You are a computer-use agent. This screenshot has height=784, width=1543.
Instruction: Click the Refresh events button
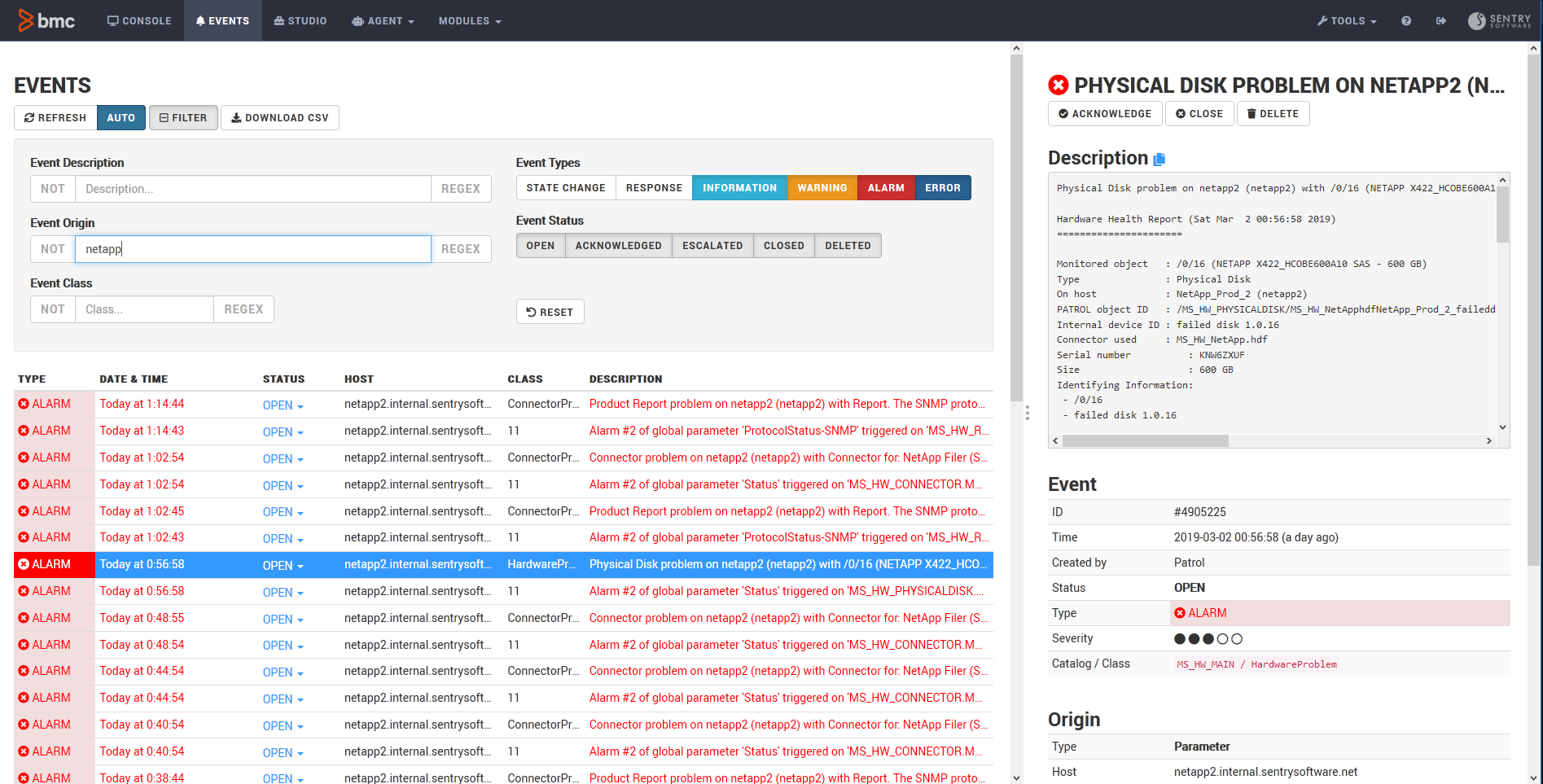coord(55,118)
